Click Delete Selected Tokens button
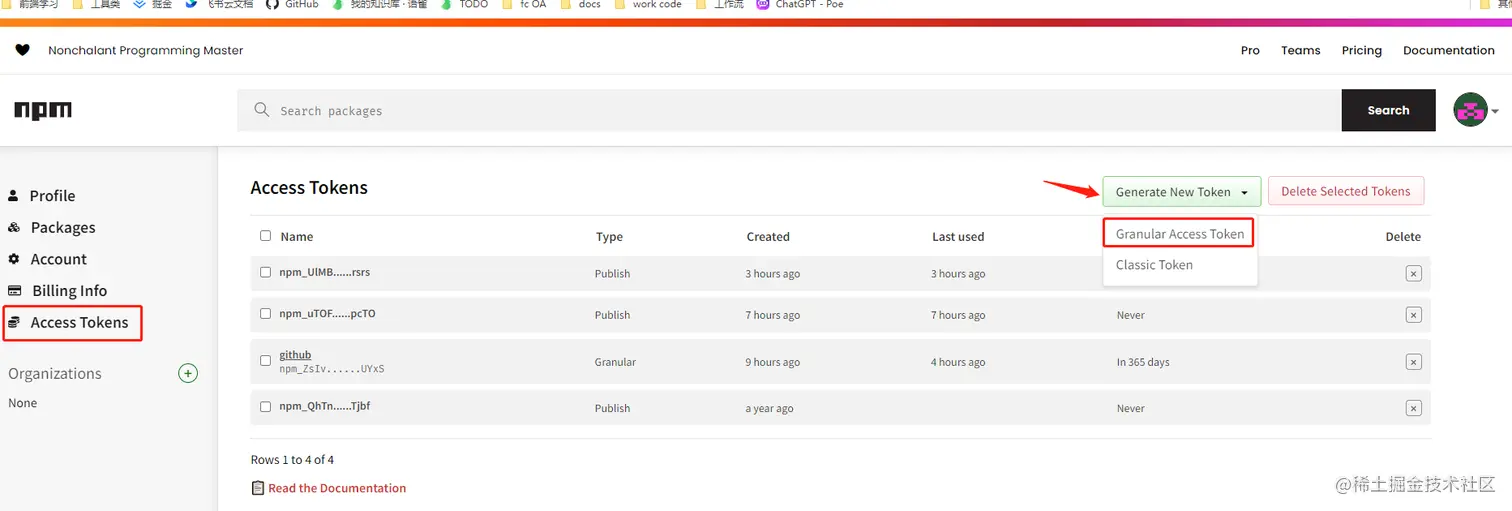This screenshot has width=1512, height=511. click(1346, 191)
